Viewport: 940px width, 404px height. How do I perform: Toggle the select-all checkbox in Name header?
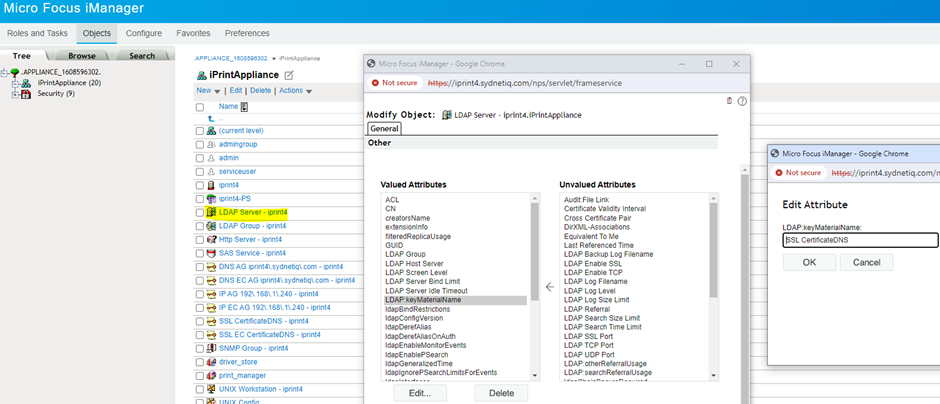200,107
